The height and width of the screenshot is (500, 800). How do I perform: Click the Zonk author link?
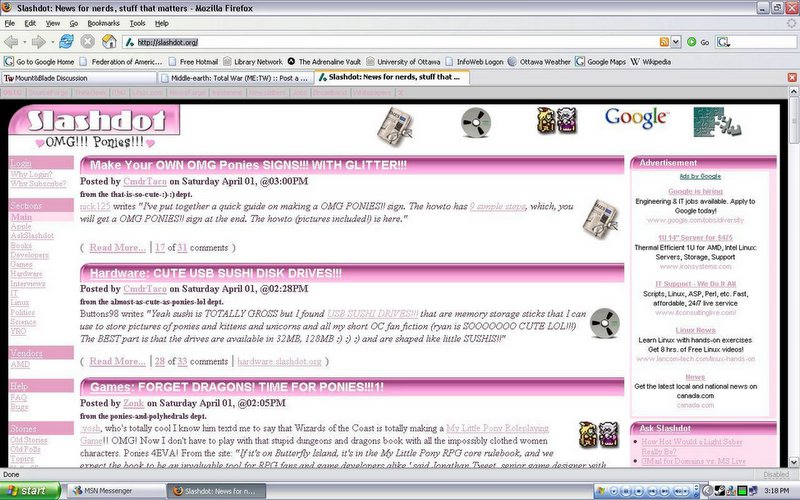(x=133, y=403)
